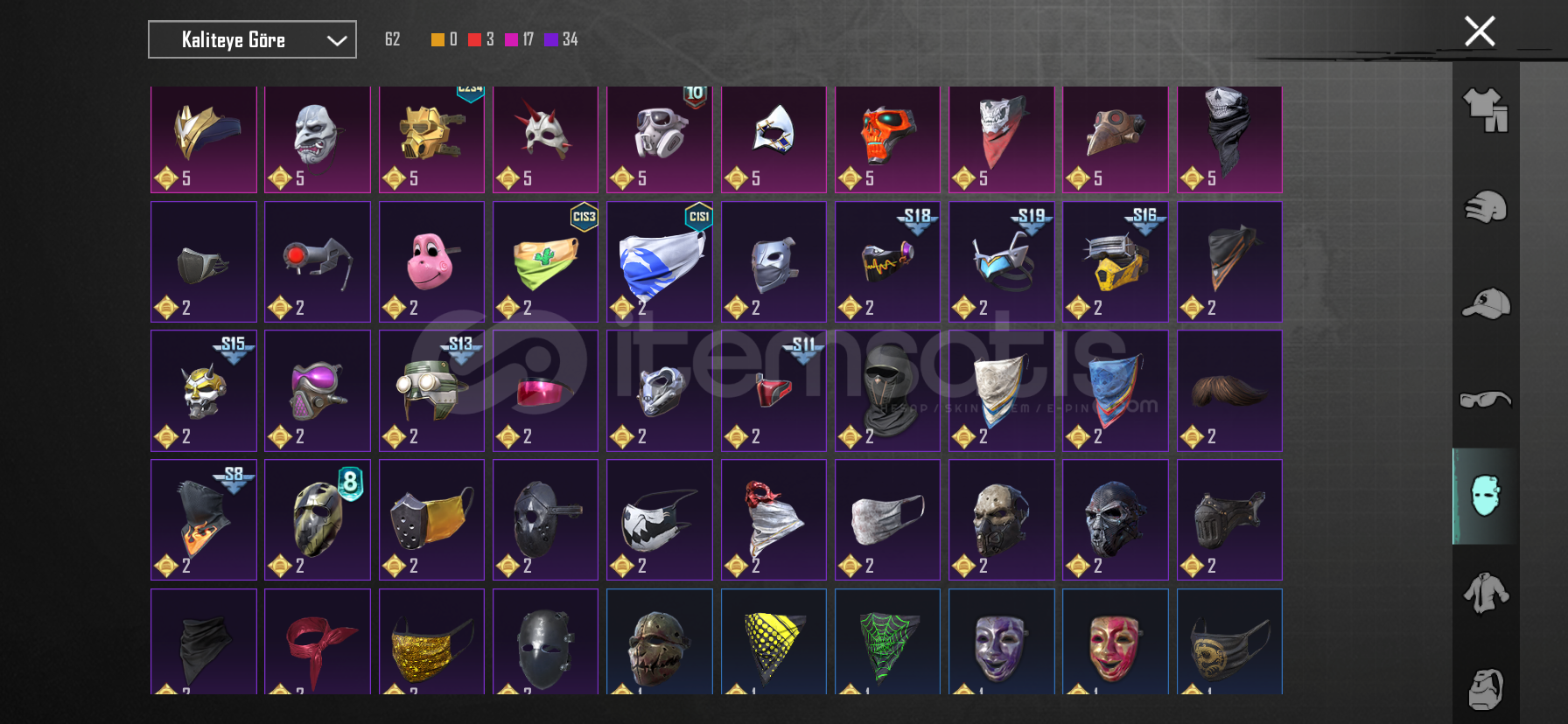Open the jacket category icon
The width and height of the screenshot is (1568, 724).
pyautogui.click(x=1486, y=593)
